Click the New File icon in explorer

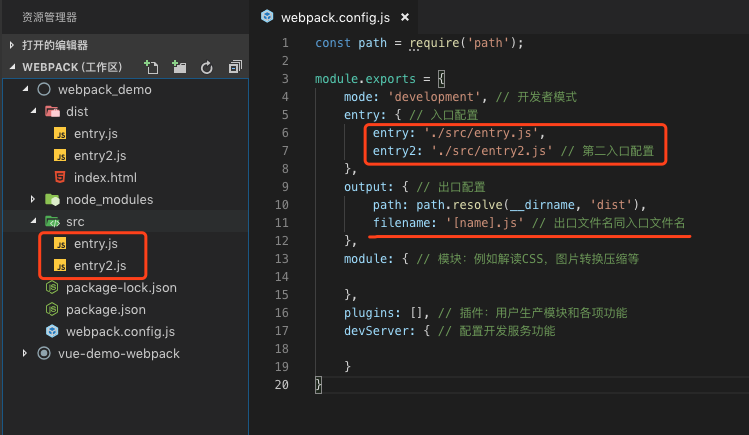point(151,67)
